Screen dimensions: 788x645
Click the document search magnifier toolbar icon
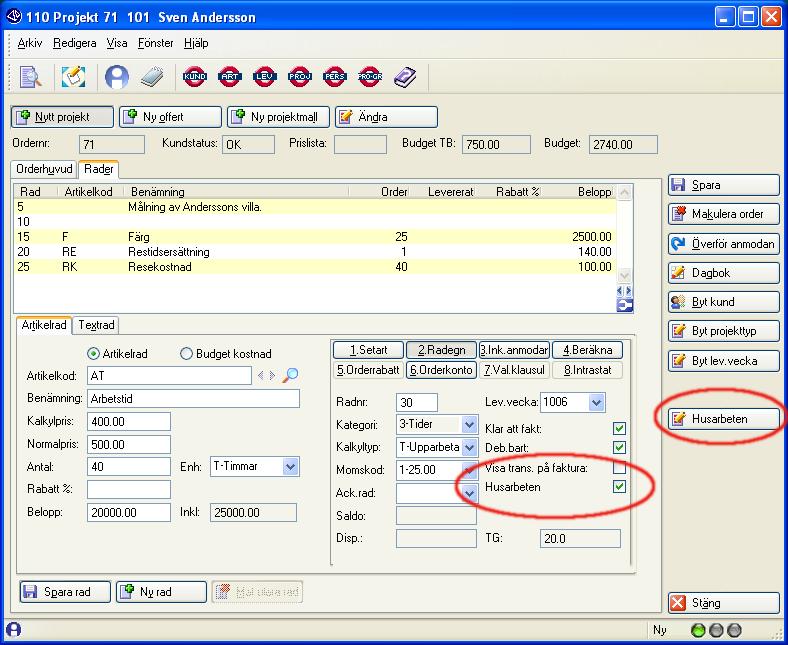[30, 77]
